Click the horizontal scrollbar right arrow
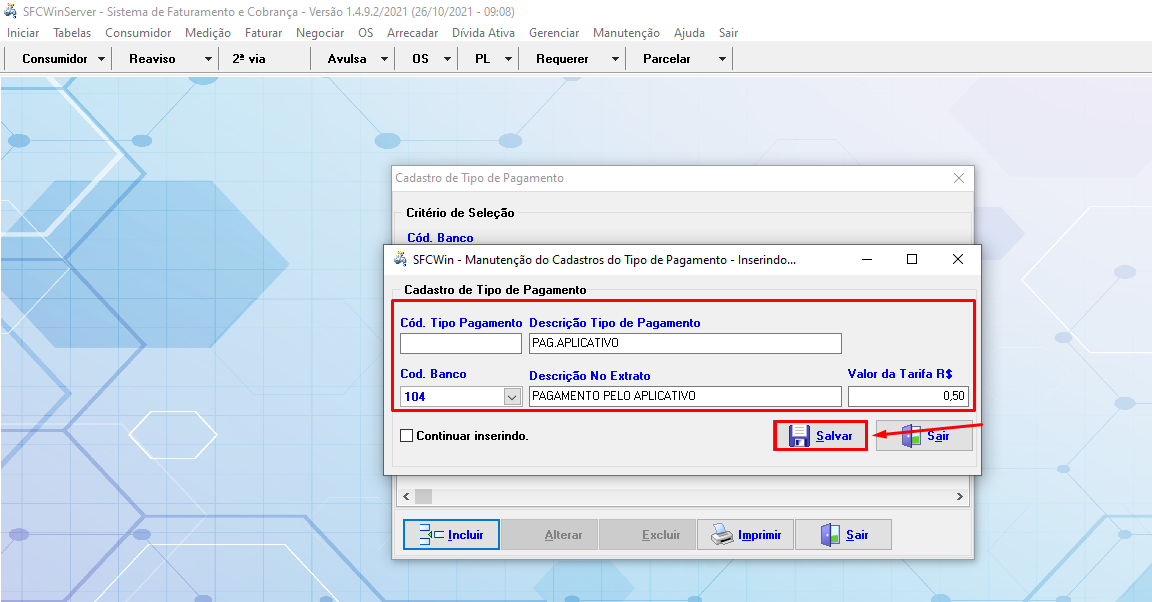The image size is (1152, 602). click(960, 496)
